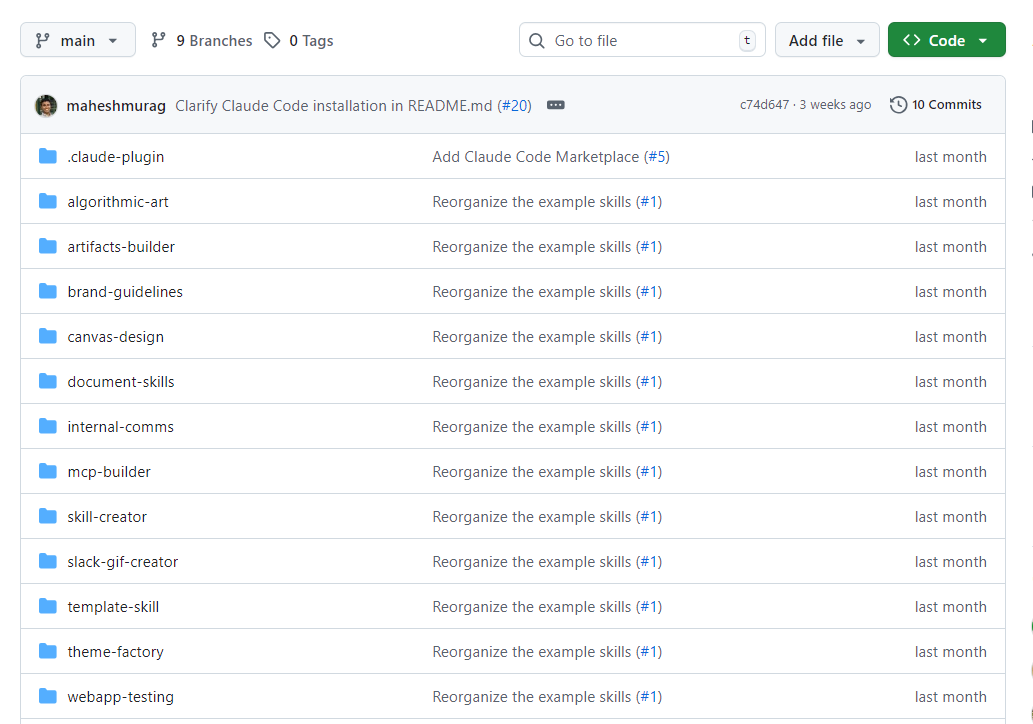Open the #1 link in theme-factory row
1033x724 pixels.
click(x=649, y=652)
